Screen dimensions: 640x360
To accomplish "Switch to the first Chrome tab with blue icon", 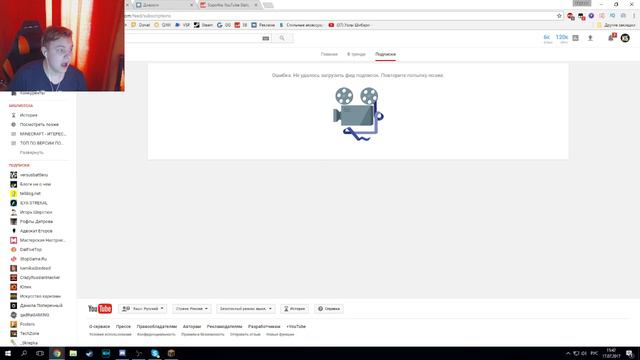I will coord(163,5).
